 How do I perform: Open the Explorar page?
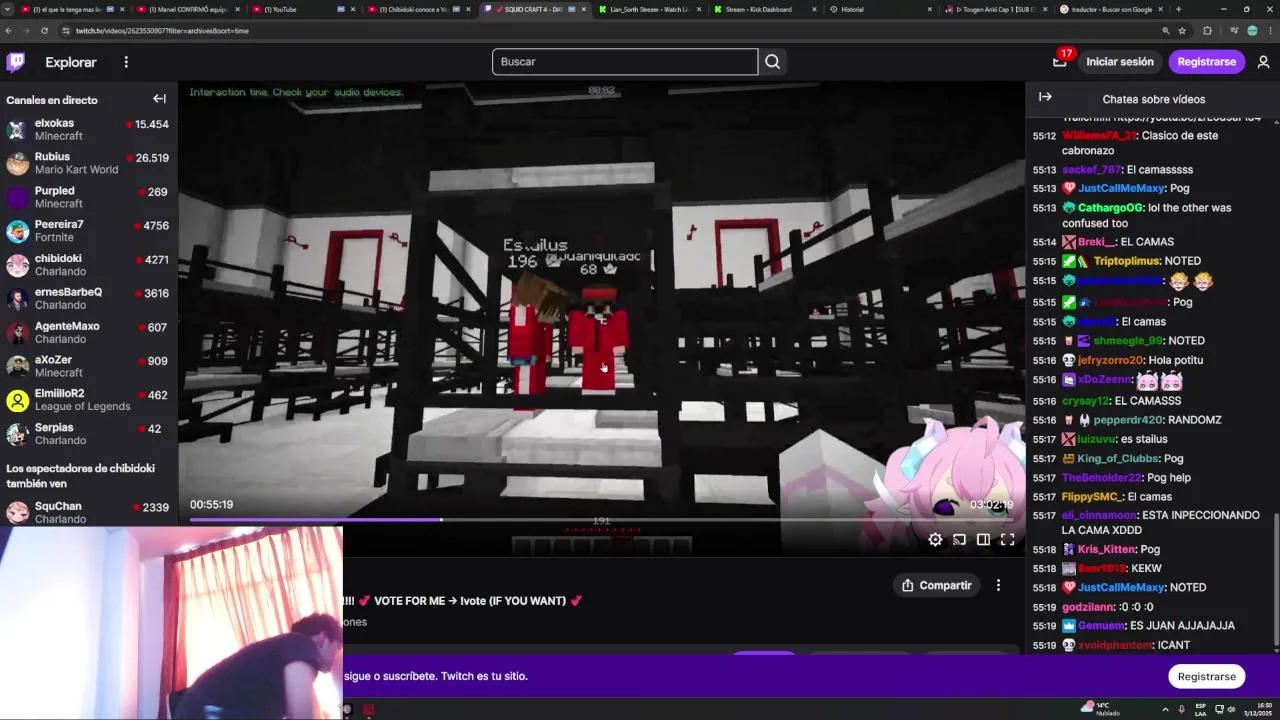pyautogui.click(x=71, y=62)
